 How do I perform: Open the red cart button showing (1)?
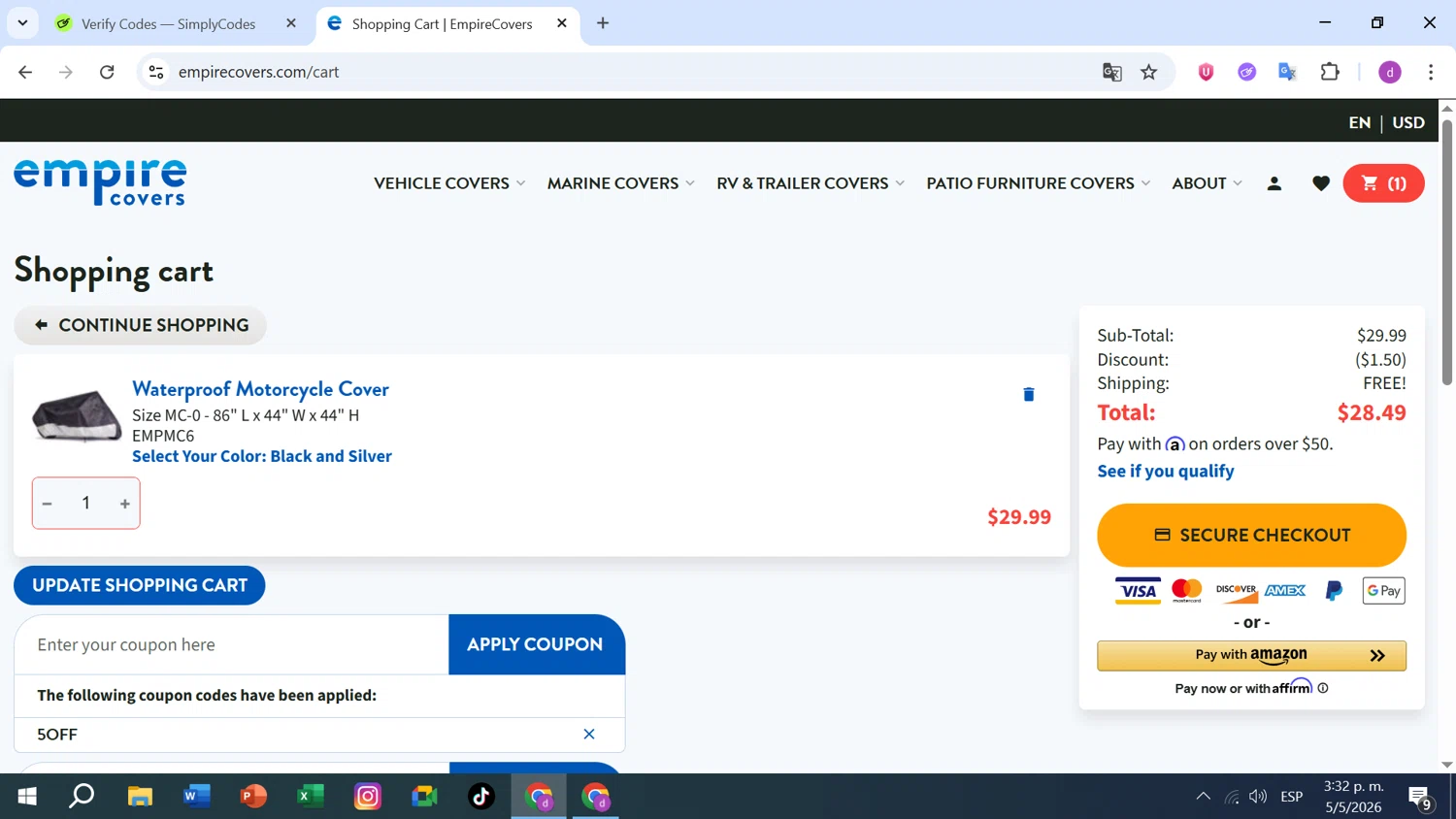1383,183
